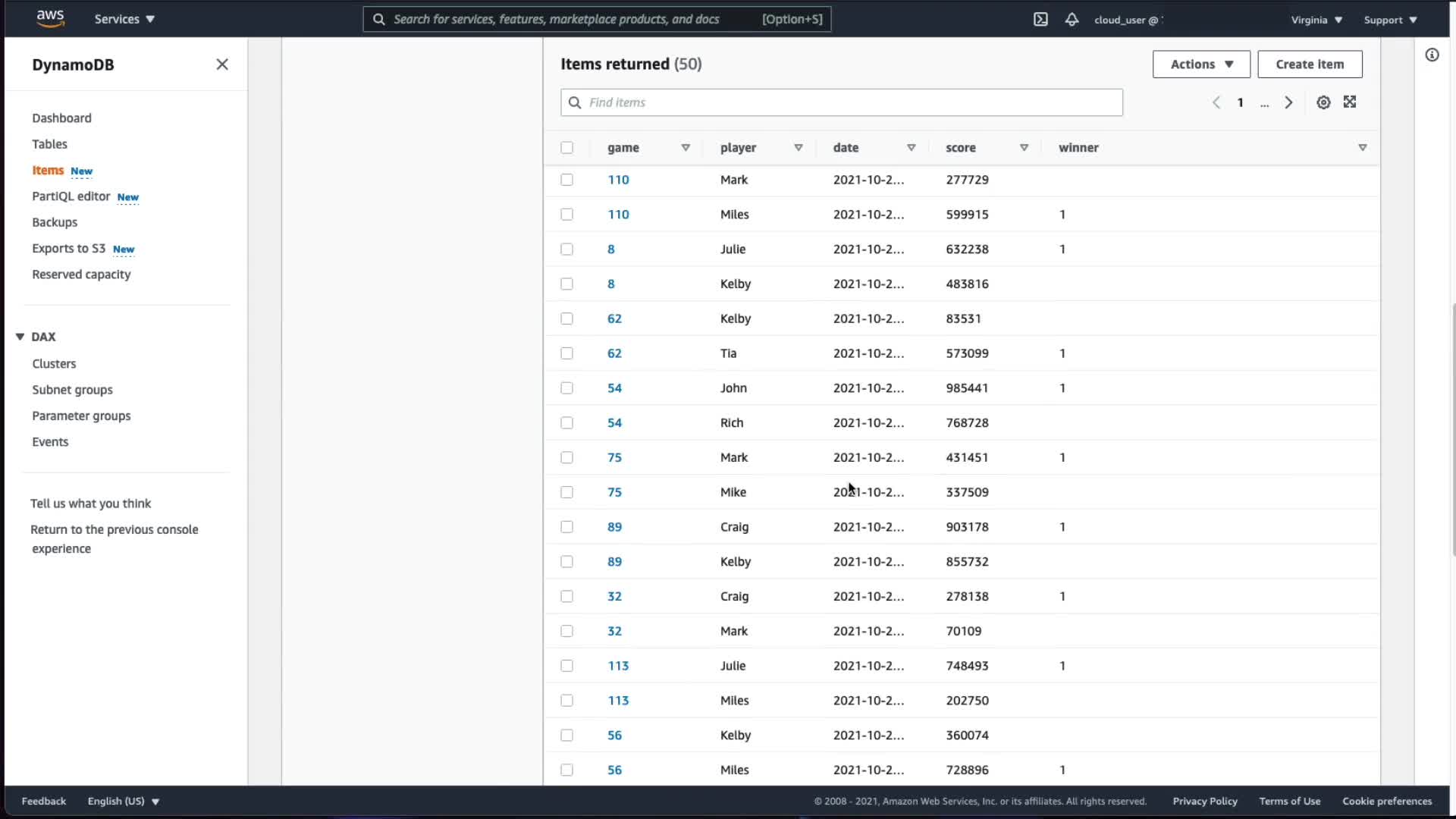This screenshot has height=819, width=1456.
Task: Open PartiQL editor from sidebar
Action: (x=71, y=196)
